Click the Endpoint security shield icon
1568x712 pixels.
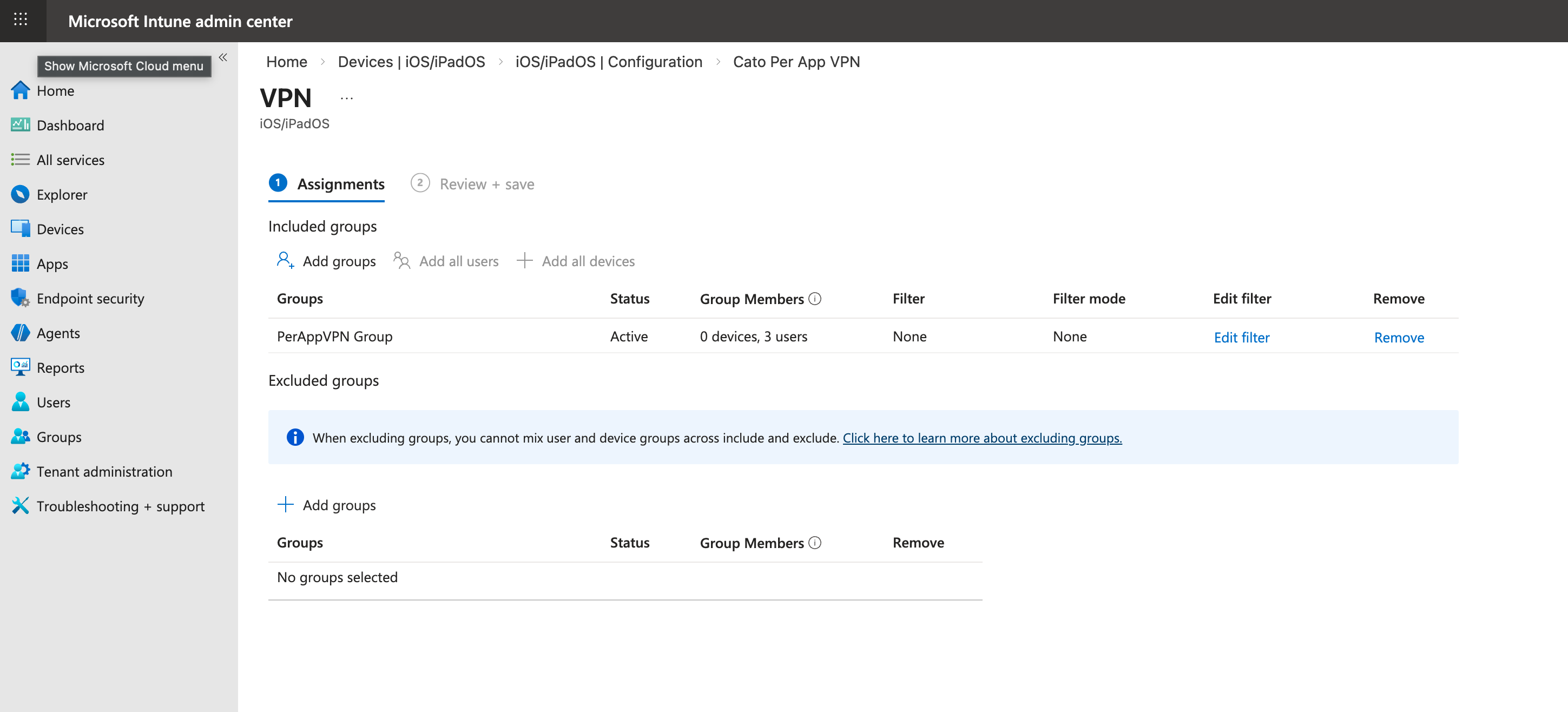20,298
